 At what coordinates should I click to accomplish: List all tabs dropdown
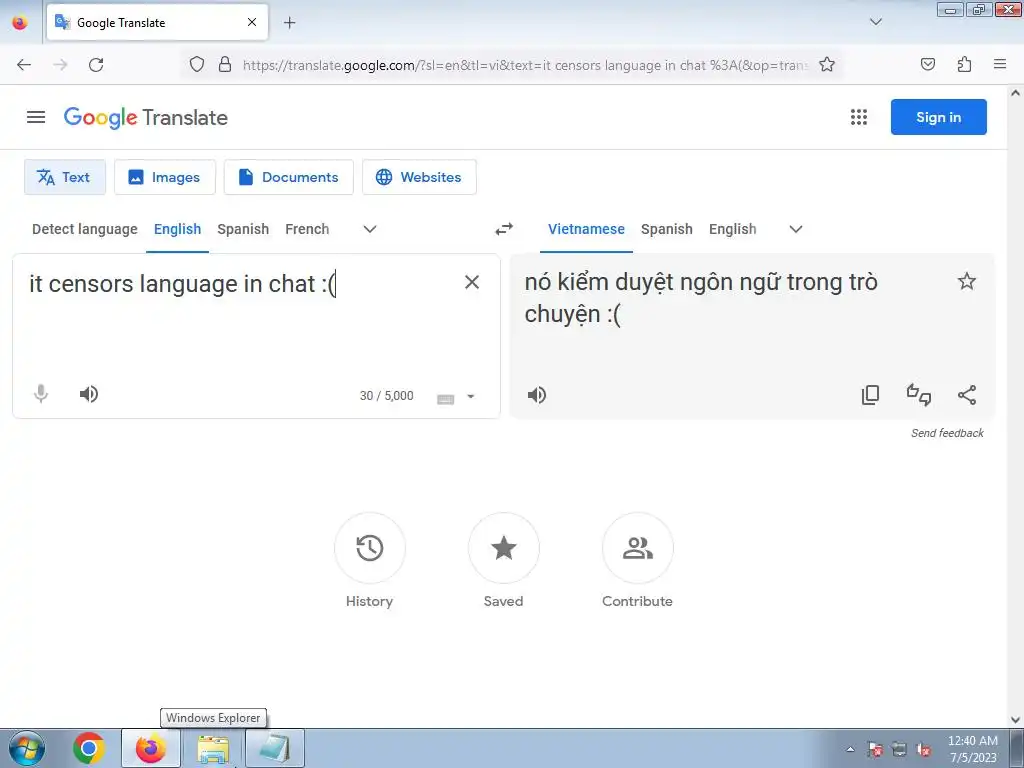coord(876,22)
